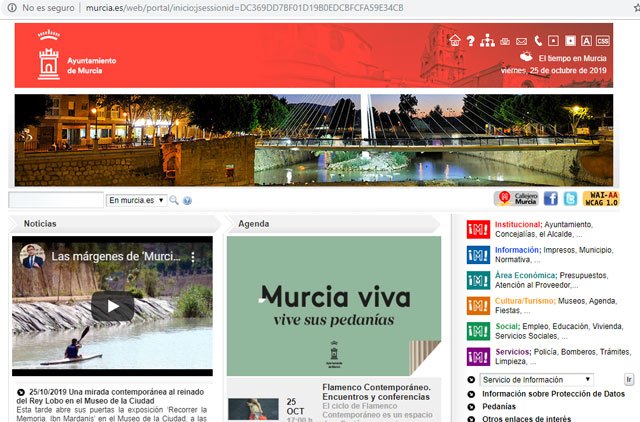Click the Twitter icon
The image size is (640, 422).
(569, 199)
